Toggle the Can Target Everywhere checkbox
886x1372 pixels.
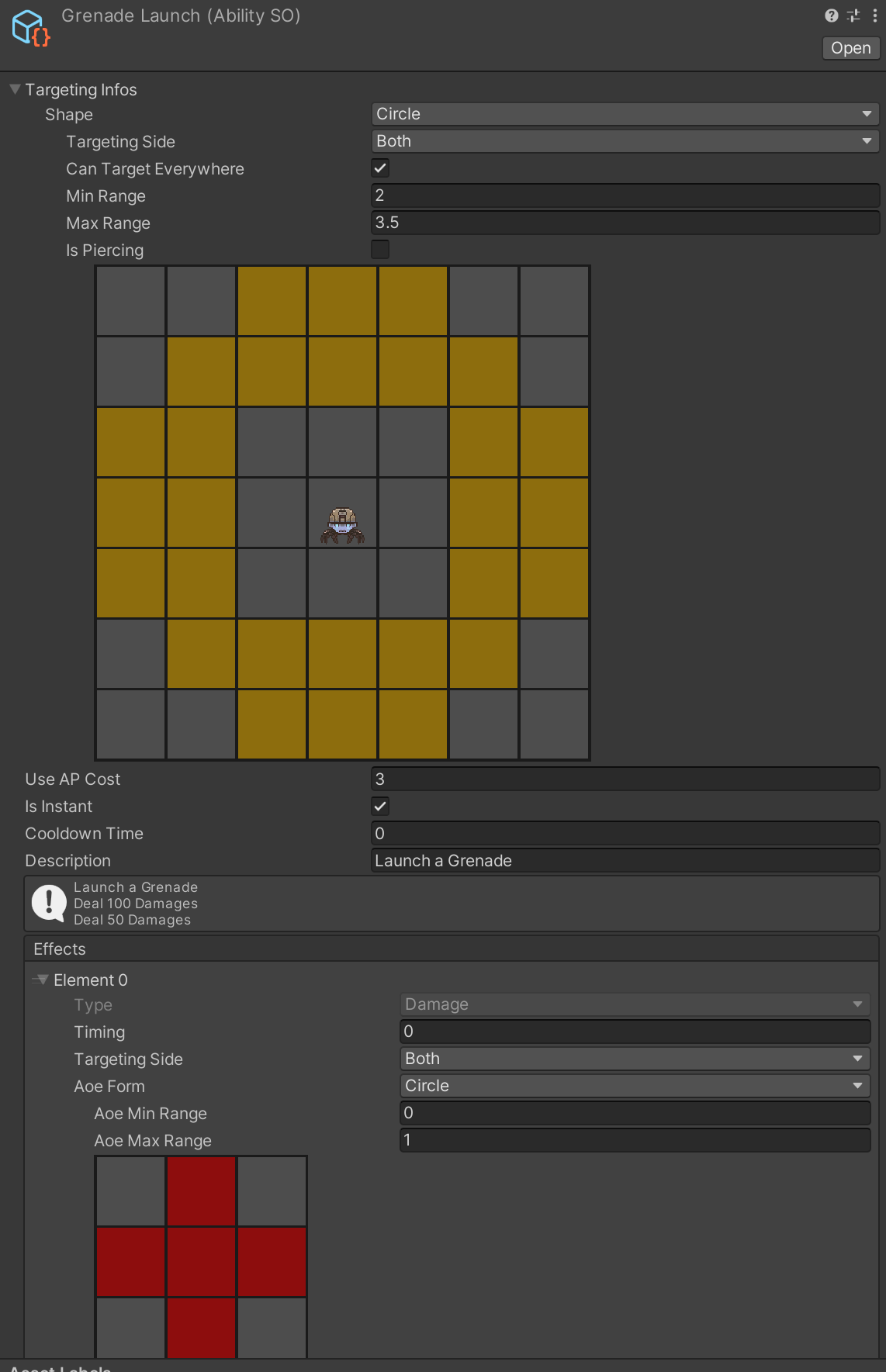[380, 168]
